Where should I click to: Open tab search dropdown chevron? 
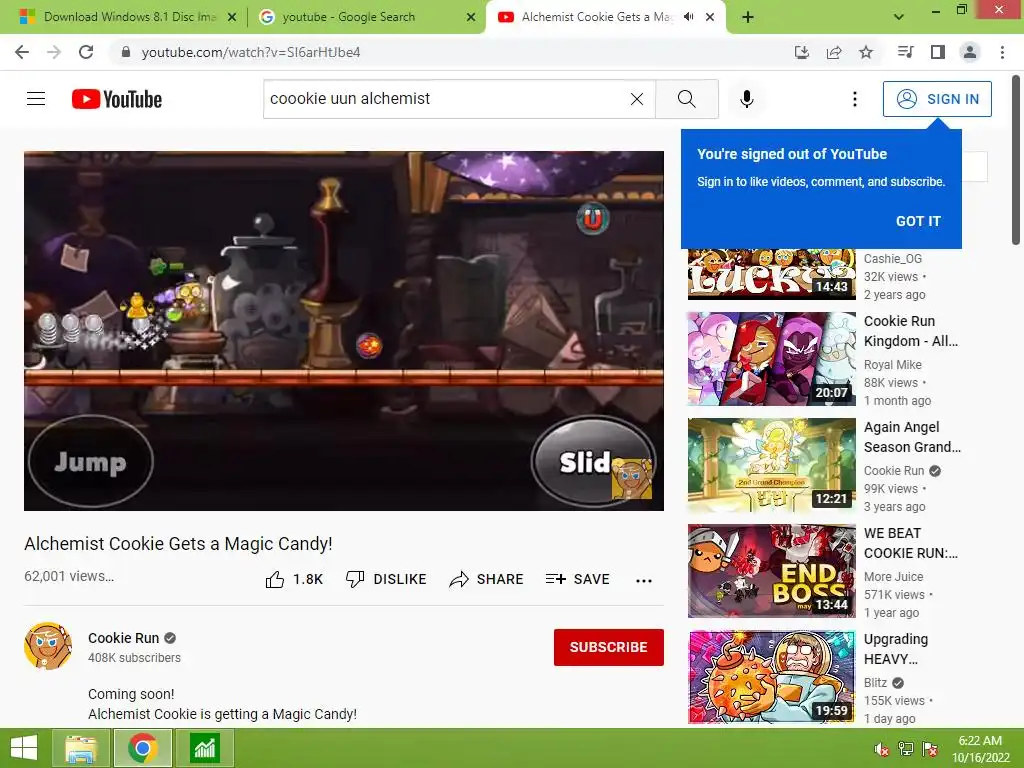(x=899, y=17)
